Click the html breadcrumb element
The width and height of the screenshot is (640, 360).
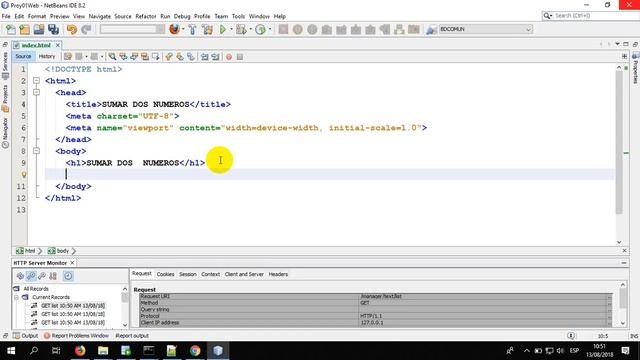point(26,251)
